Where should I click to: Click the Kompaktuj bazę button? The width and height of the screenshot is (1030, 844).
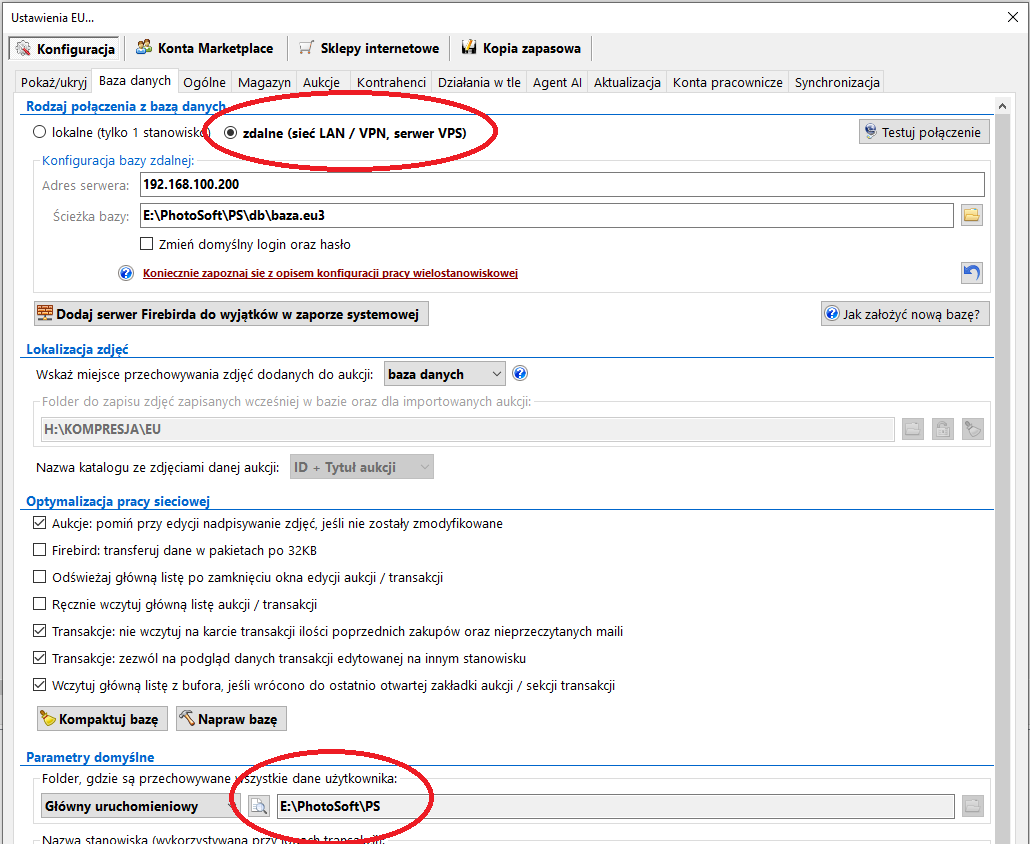point(101,719)
